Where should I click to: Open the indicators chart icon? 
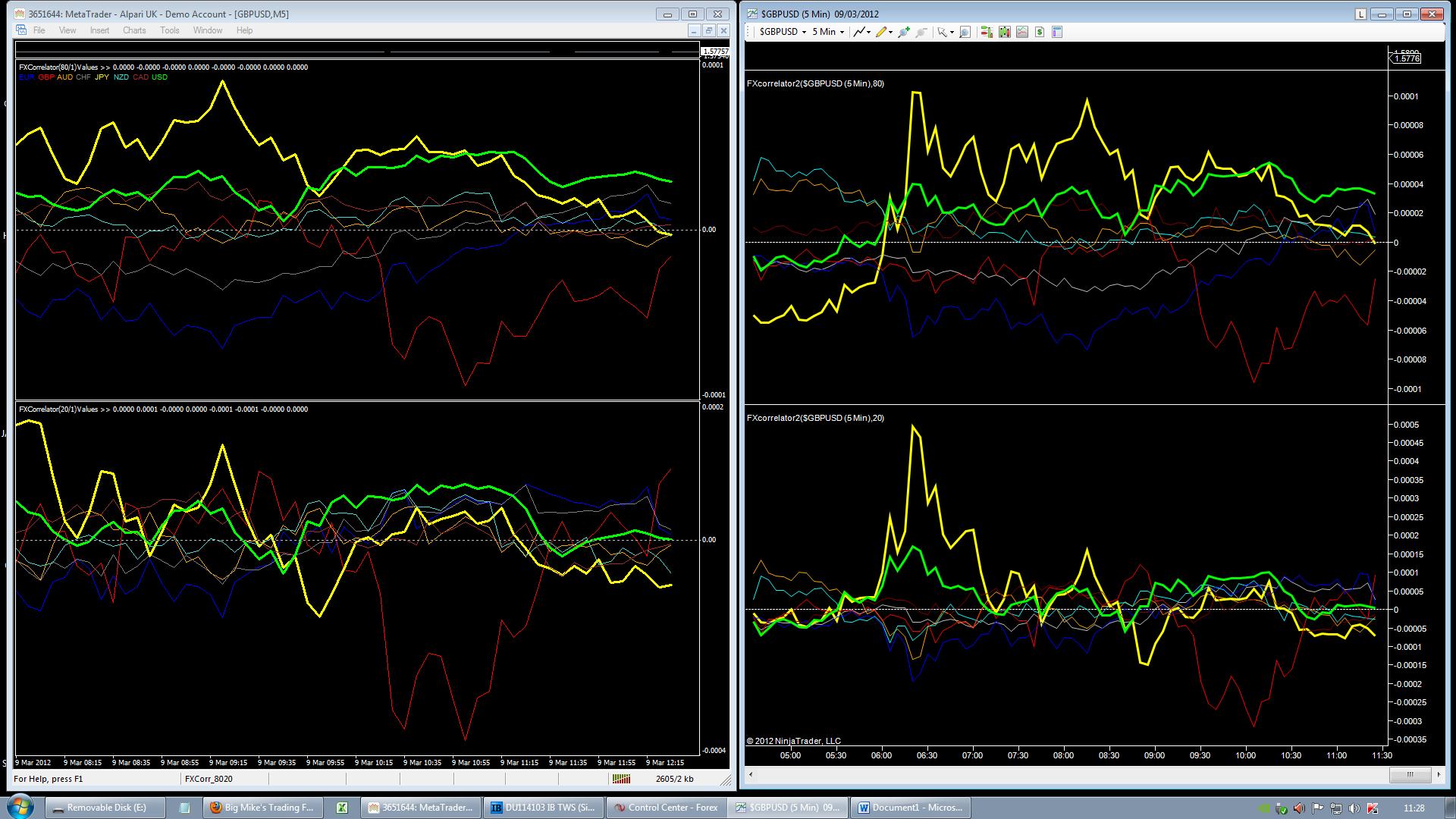(x=1022, y=32)
